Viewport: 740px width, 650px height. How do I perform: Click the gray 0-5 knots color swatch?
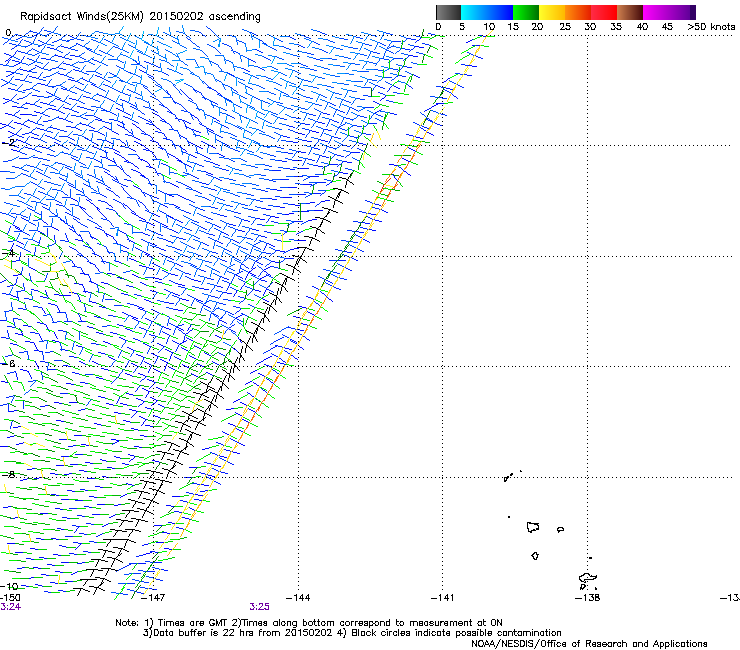point(448,12)
